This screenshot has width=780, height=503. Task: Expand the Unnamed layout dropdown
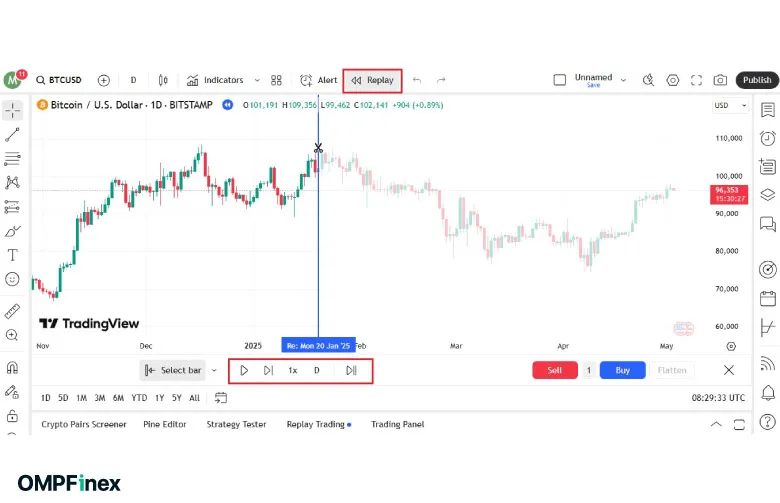click(x=624, y=80)
